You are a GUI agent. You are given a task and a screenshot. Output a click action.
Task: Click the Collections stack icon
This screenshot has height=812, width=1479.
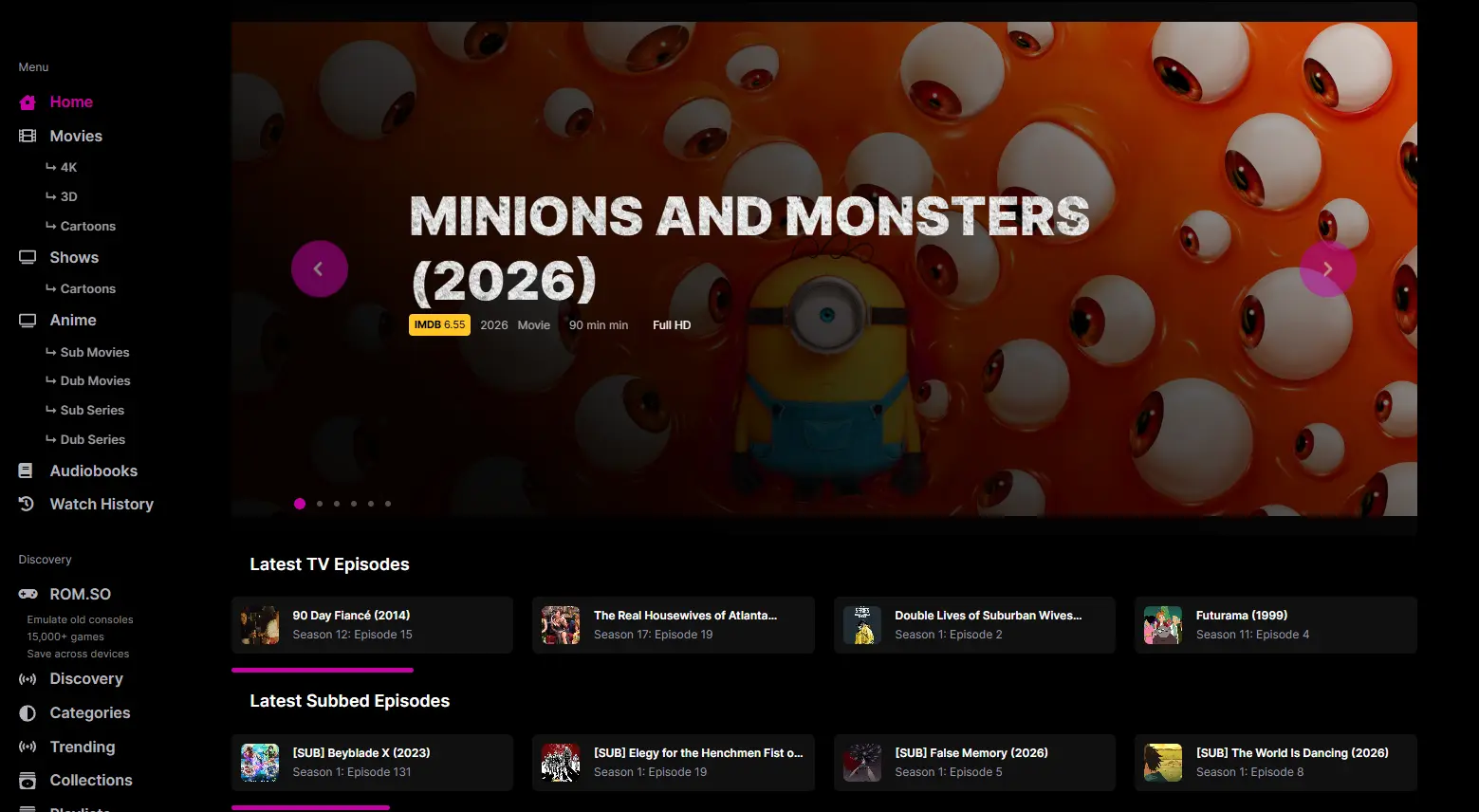click(28, 781)
